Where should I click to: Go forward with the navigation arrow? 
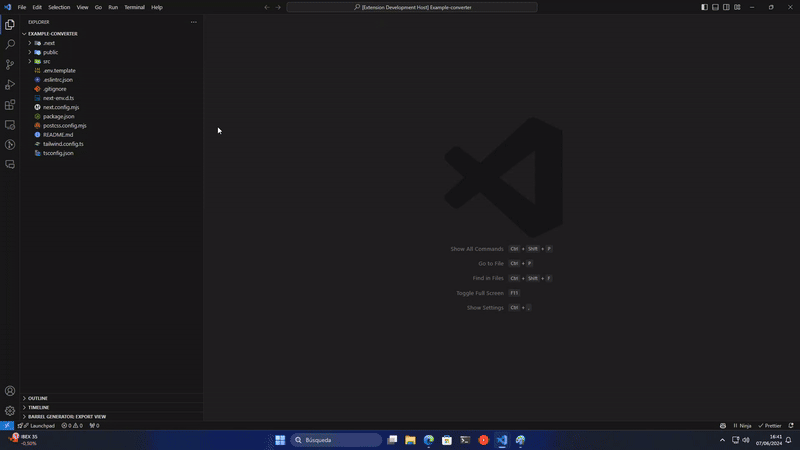click(278, 7)
